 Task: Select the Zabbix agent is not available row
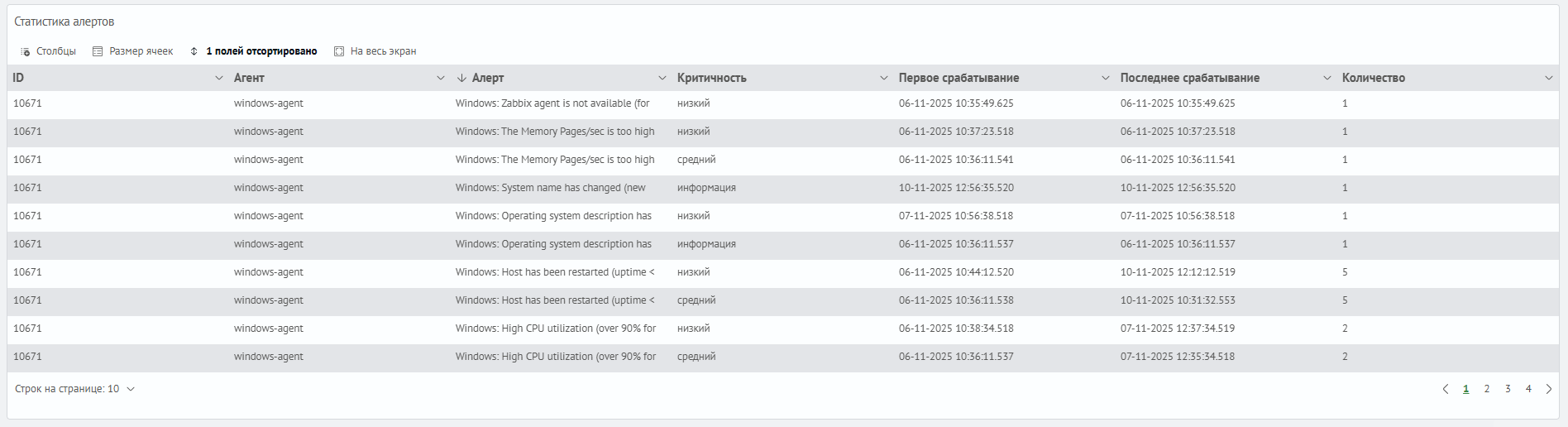coord(552,103)
